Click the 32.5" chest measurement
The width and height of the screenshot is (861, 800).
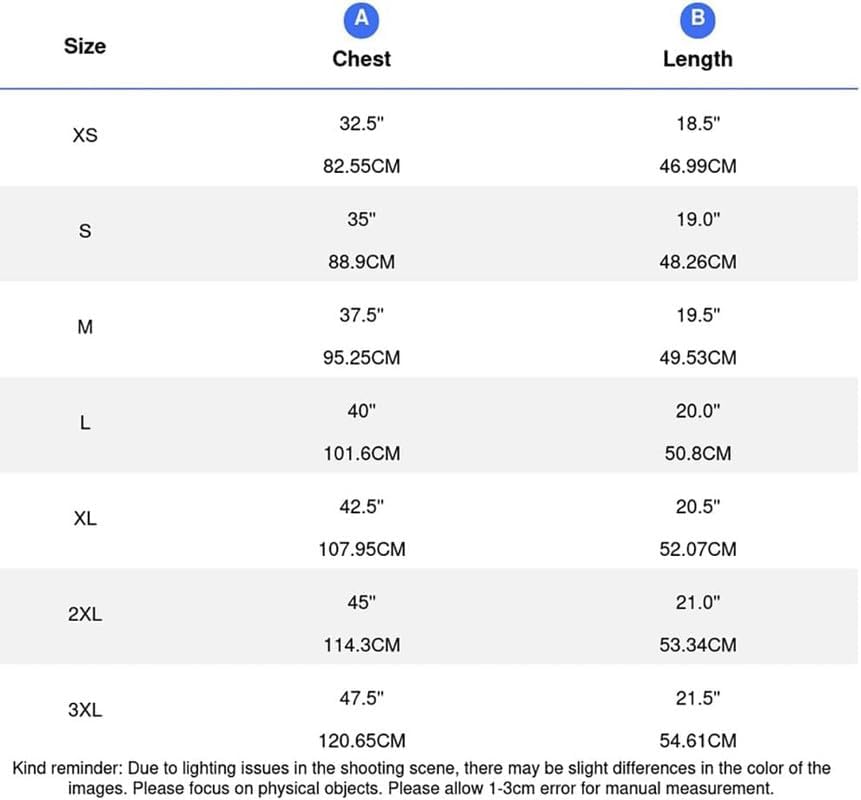(361, 124)
